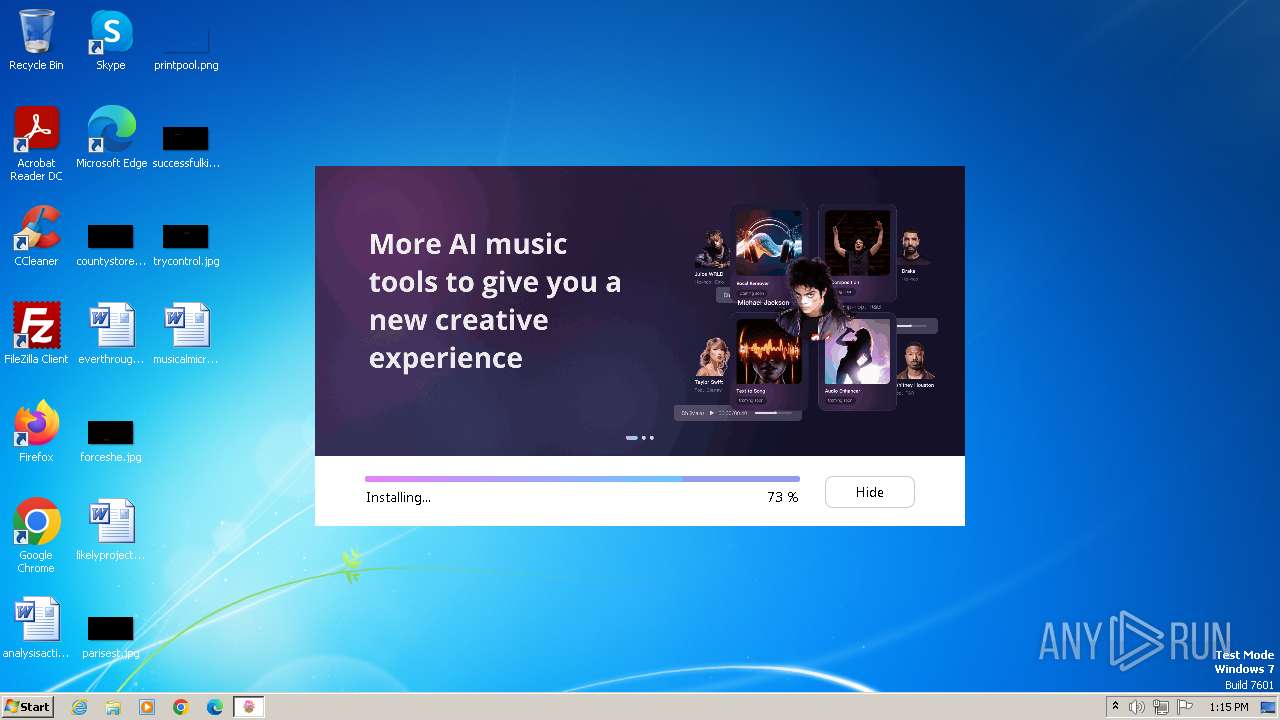Screen dimensions: 1280x720
Task: Click the Audio Enhancer card
Action: click(857, 361)
